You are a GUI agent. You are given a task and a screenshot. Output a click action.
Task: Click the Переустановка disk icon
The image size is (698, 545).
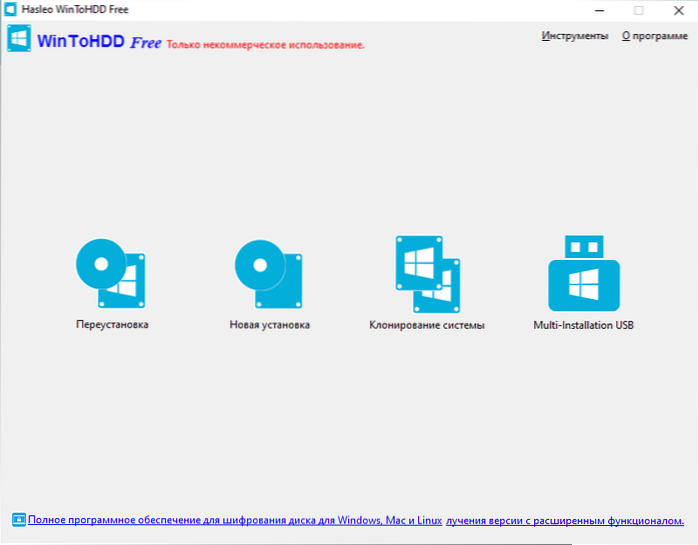click(111, 274)
